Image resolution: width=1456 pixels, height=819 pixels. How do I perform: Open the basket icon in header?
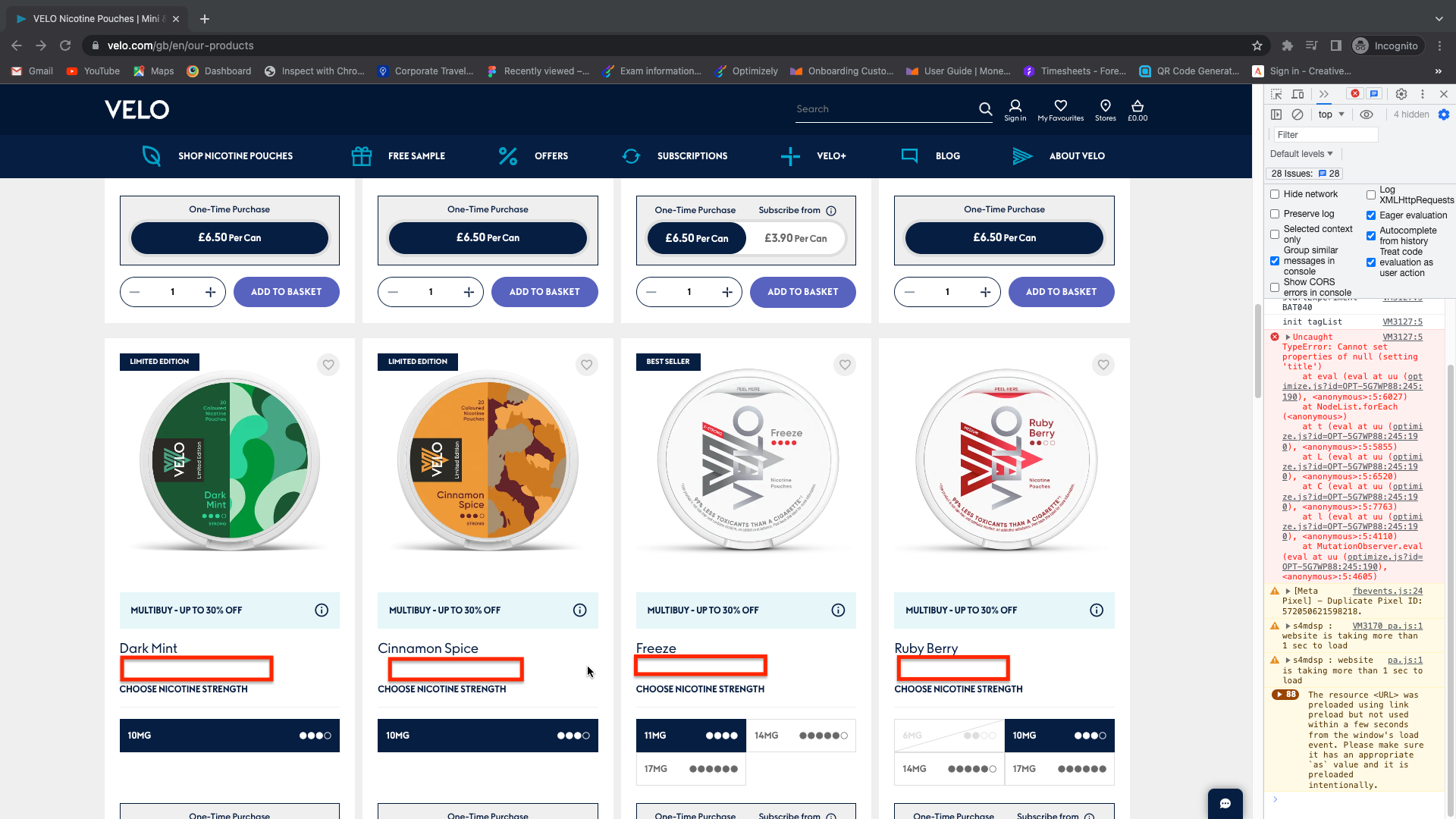(1137, 106)
